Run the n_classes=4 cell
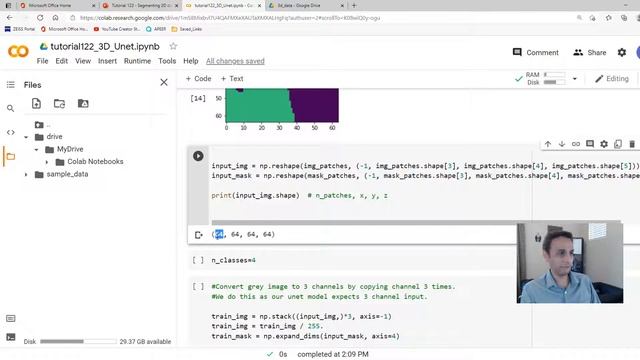This screenshot has width=640, height=360. click(x=198, y=260)
